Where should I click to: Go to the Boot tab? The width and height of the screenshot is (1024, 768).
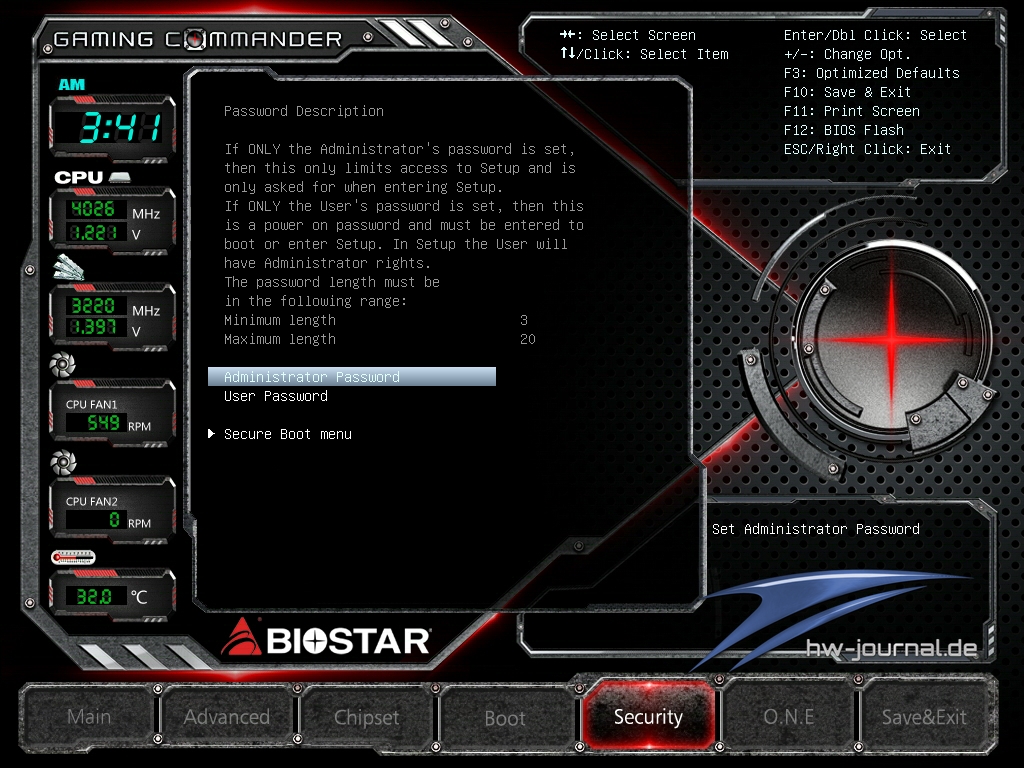[x=505, y=718]
